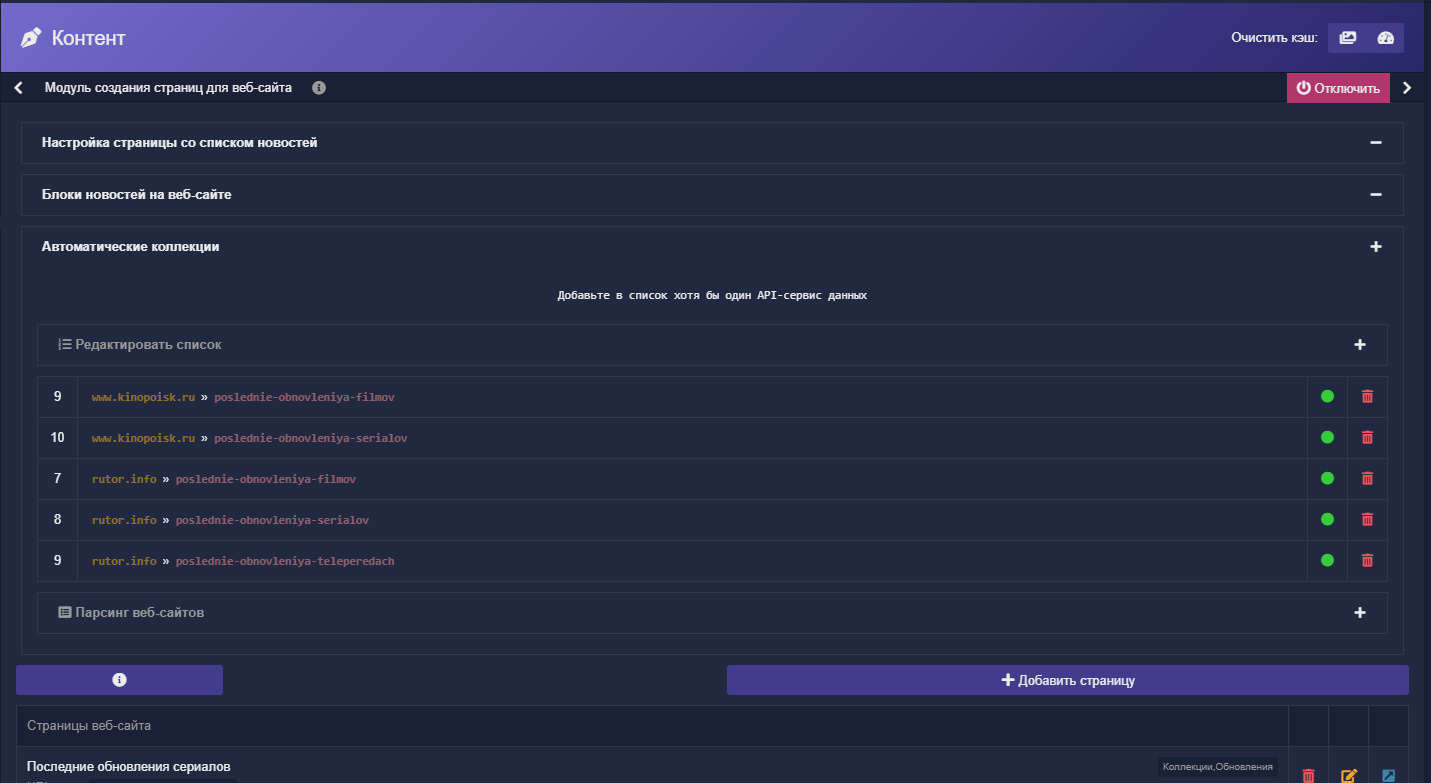This screenshot has width=1431, height=783.
Task: Click the Добавьте в список API-сервис message
Action: click(712, 296)
